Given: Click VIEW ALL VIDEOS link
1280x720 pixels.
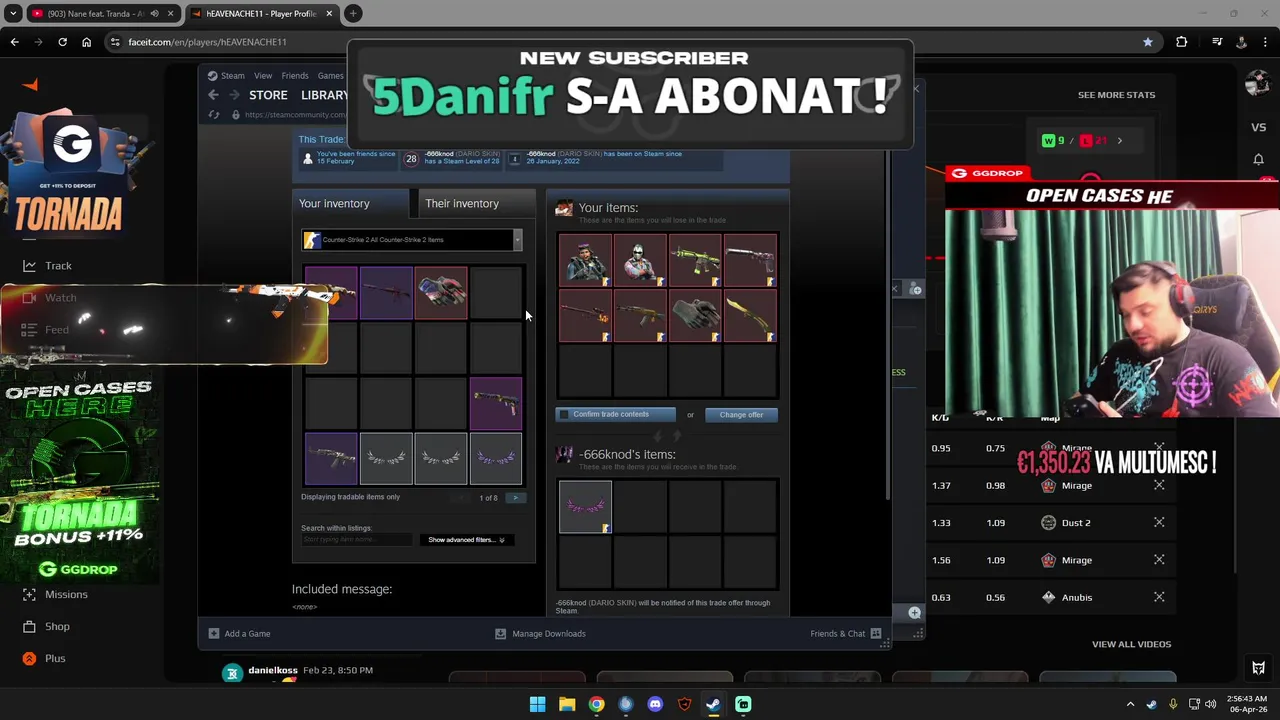Looking at the screenshot, I should pyautogui.click(x=1131, y=644).
